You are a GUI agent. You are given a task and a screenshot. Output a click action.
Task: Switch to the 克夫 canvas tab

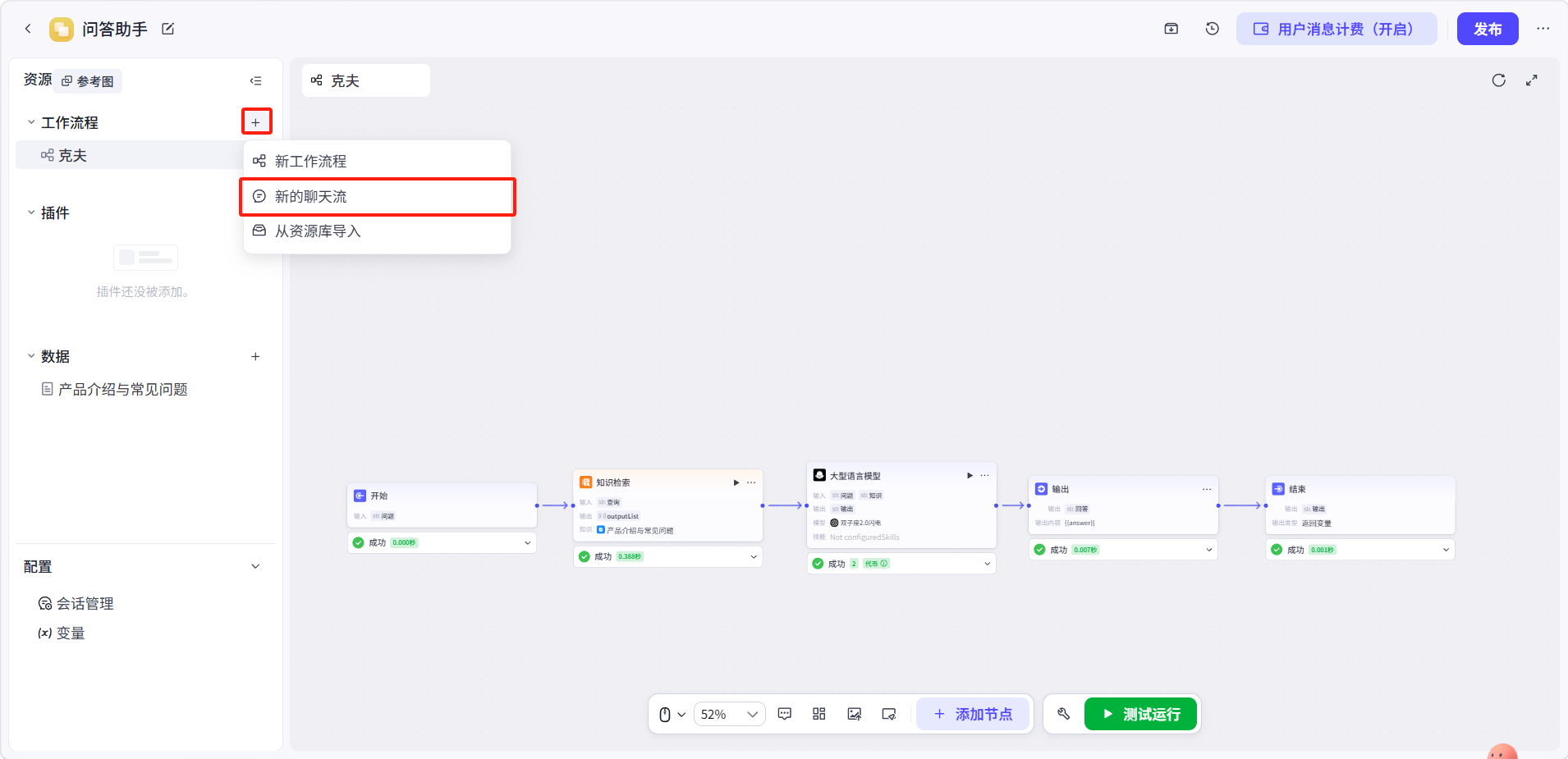pyautogui.click(x=366, y=80)
